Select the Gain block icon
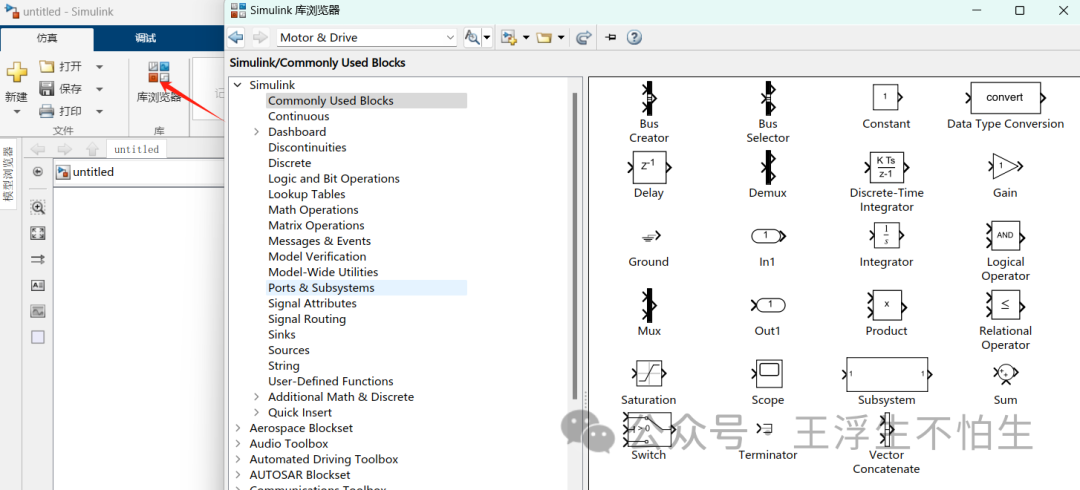1080x490 pixels. click(x=1005, y=166)
